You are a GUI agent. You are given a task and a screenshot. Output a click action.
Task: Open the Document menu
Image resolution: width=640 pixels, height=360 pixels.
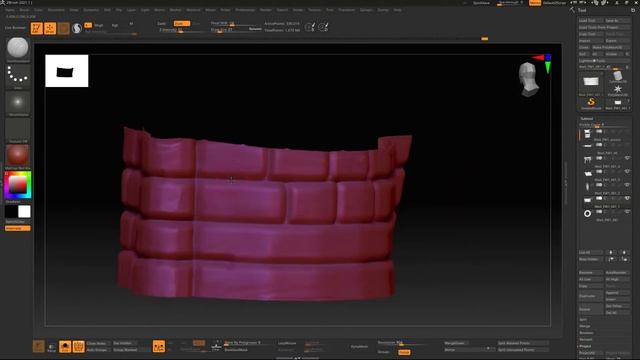pos(56,10)
